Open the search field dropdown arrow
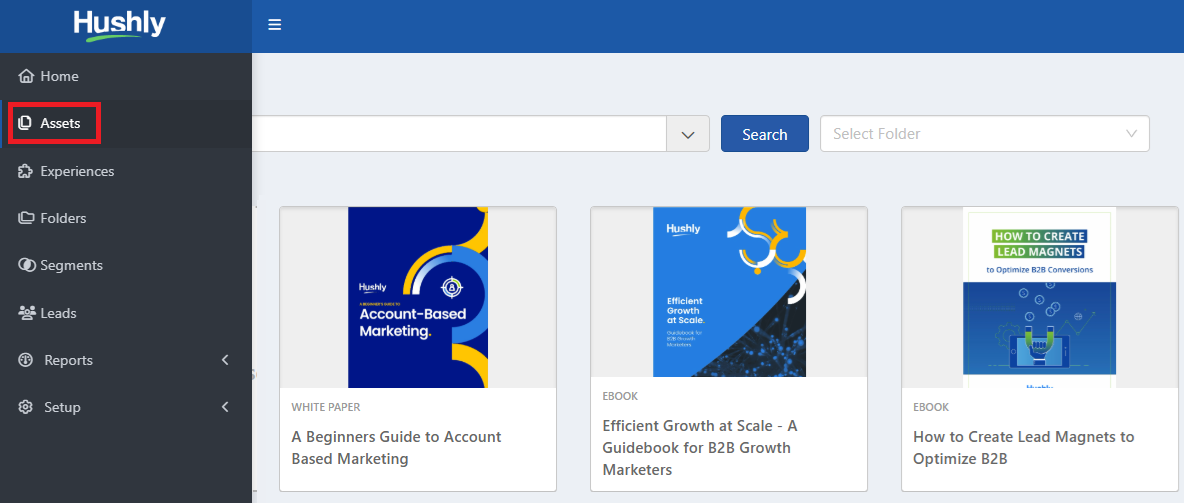Screen dimensions: 1184x503 (688, 134)
